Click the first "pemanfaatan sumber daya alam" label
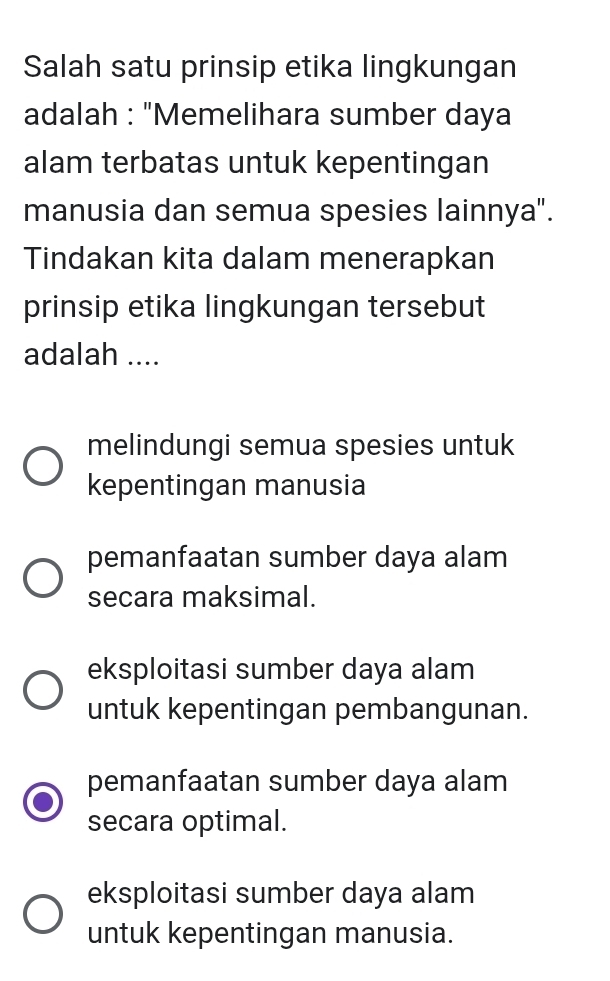610x981 pixels. click(297, 557)
